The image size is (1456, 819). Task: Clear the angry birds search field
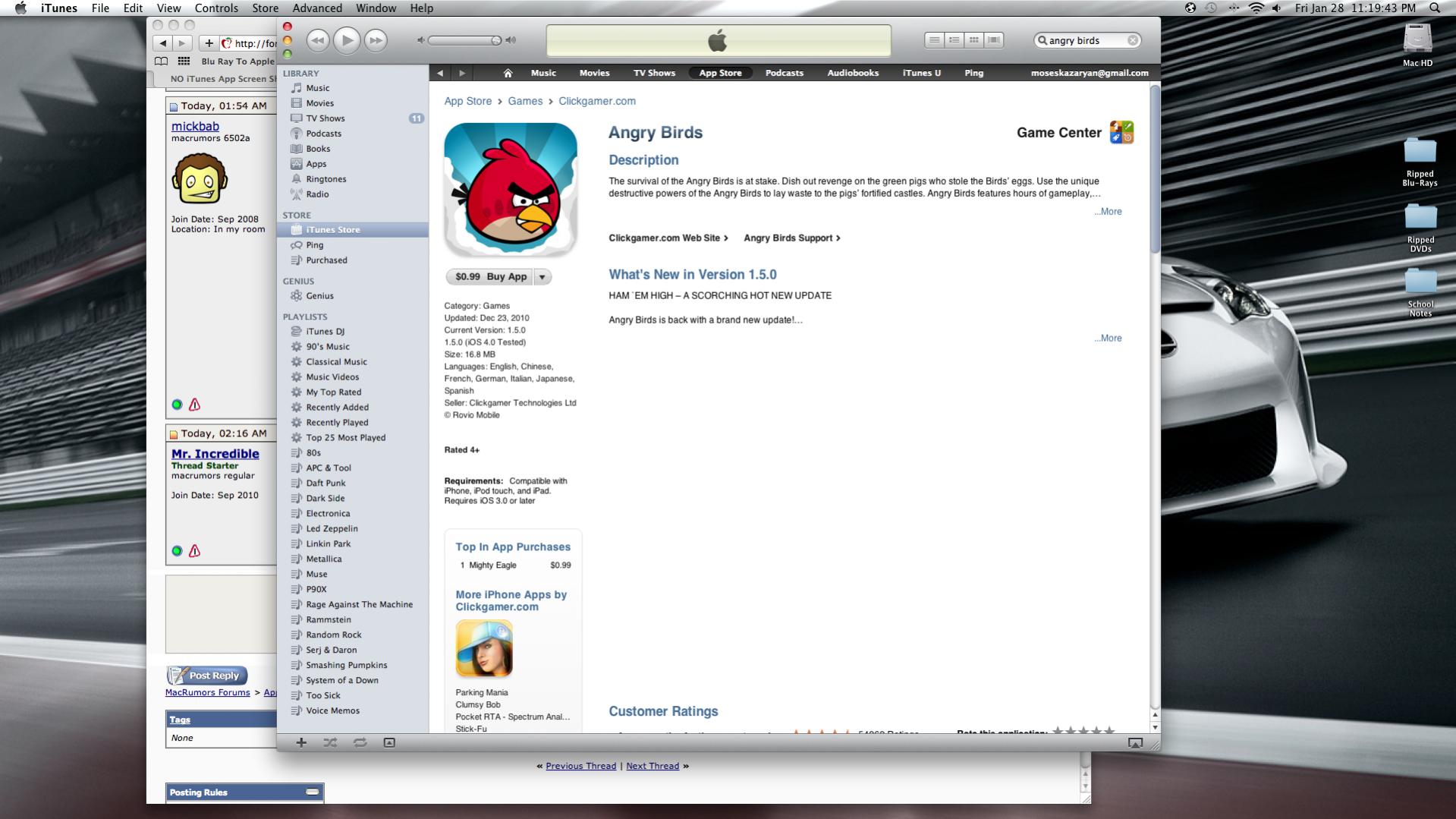click(x=1133, y=40)
